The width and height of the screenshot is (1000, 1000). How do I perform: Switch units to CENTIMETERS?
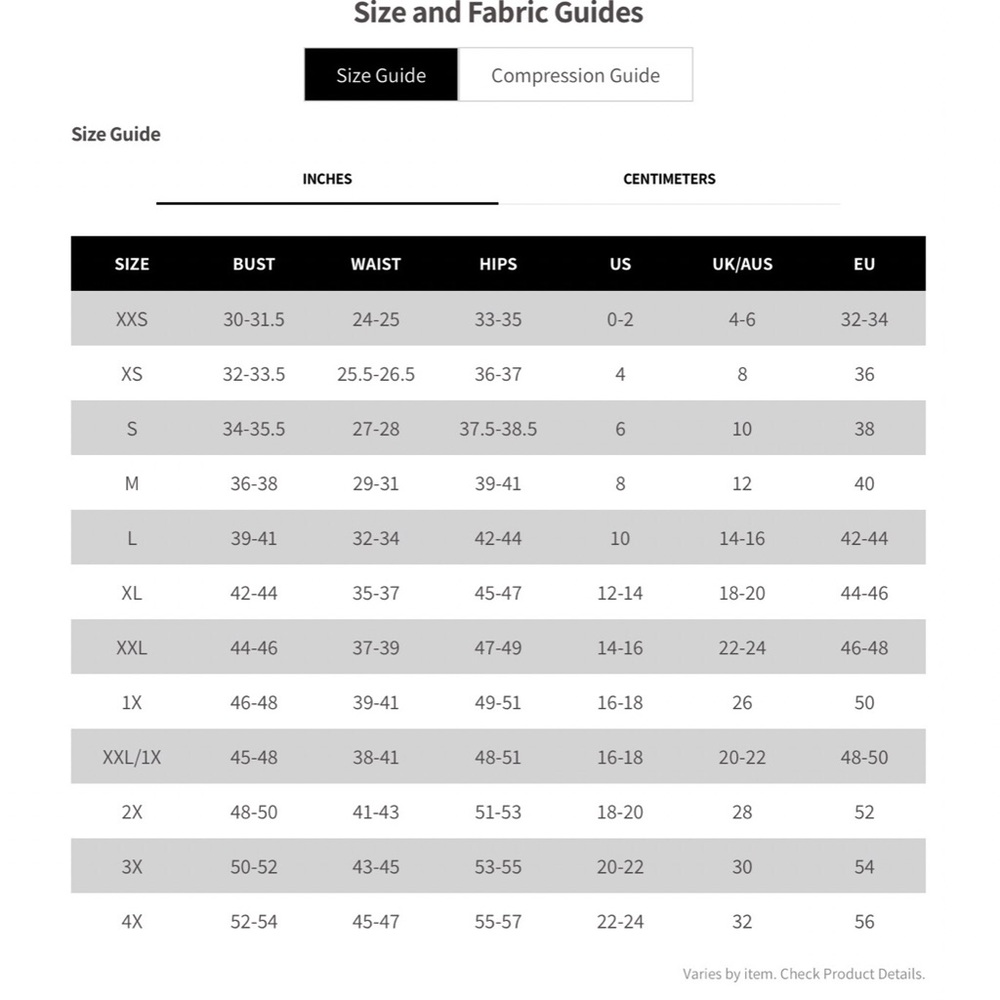pos(668,179)
